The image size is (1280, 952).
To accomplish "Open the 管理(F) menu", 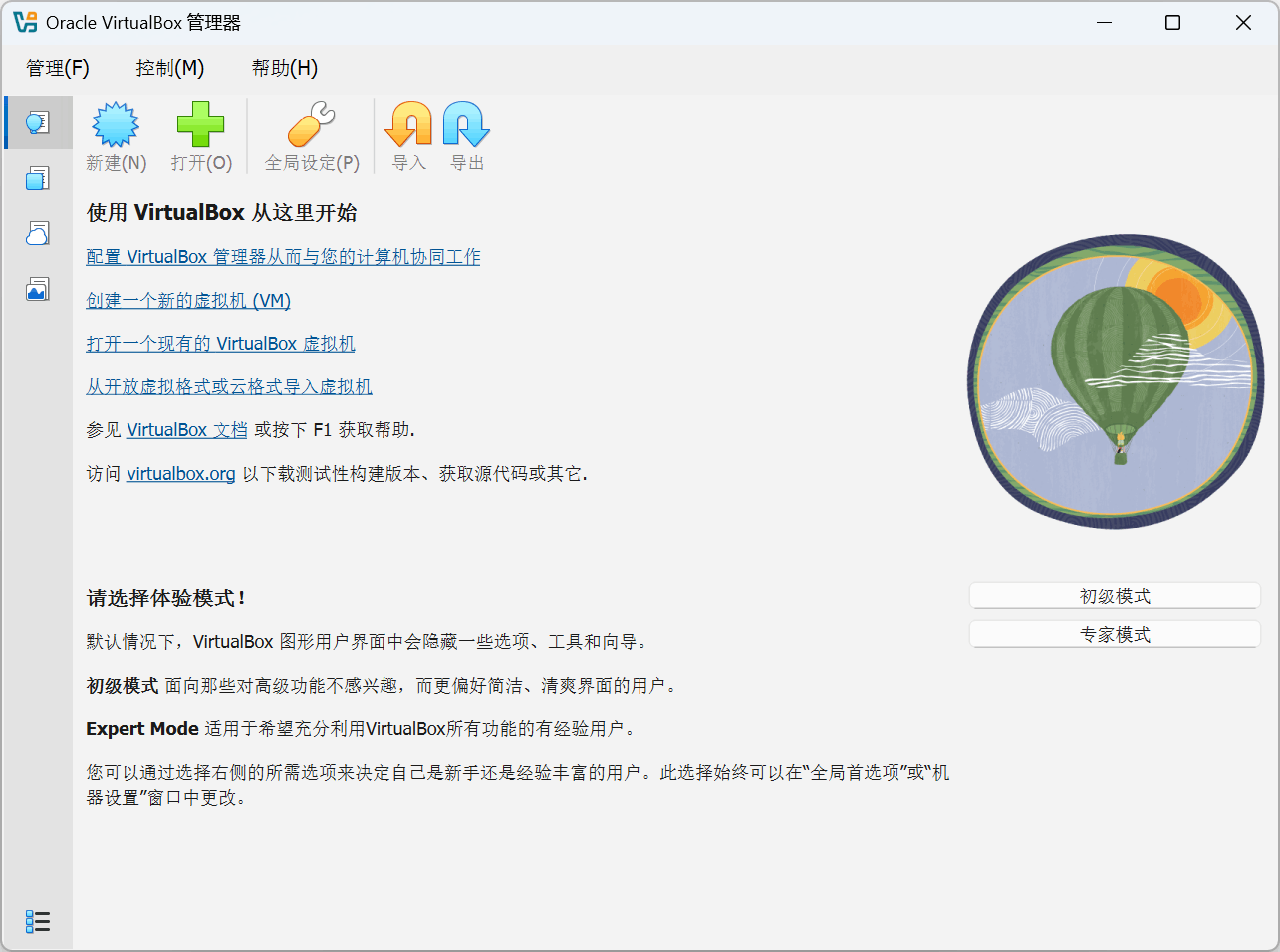I will tap(58, 68).
